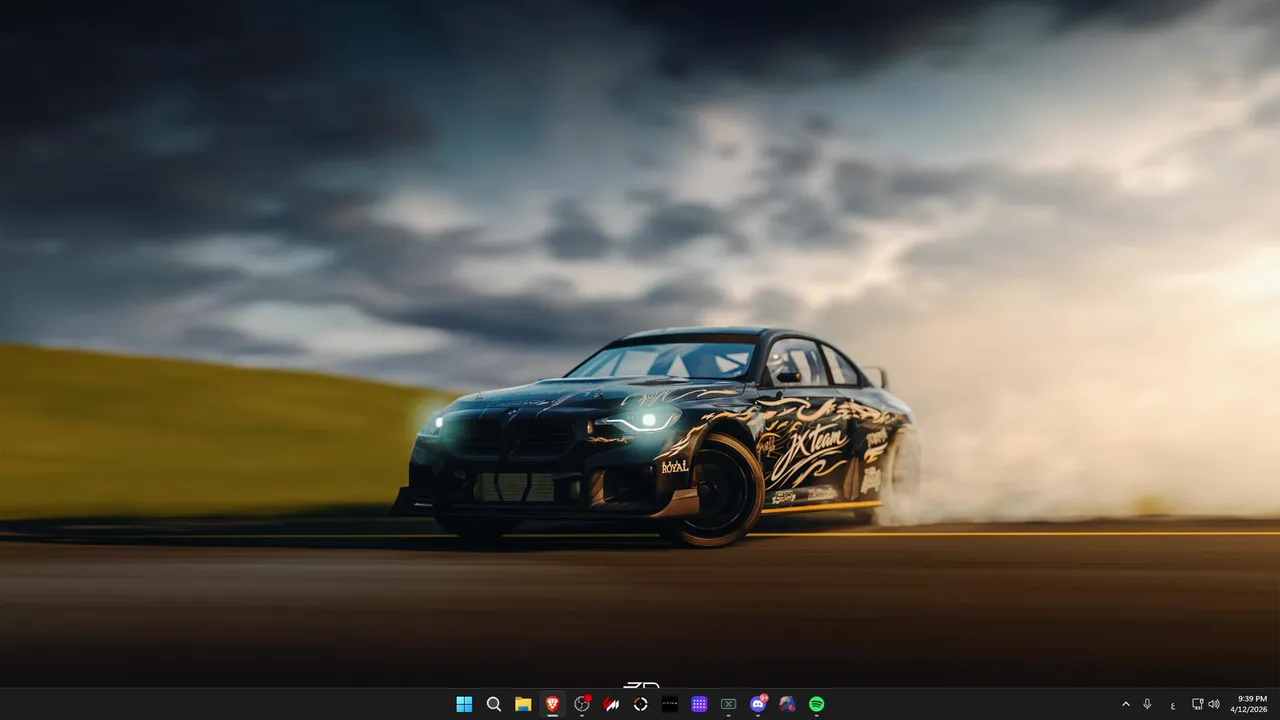The height and width of the screenshot is (720, 1280).
Task: Show hidden system tray icons
Action: pos(1125,704)
